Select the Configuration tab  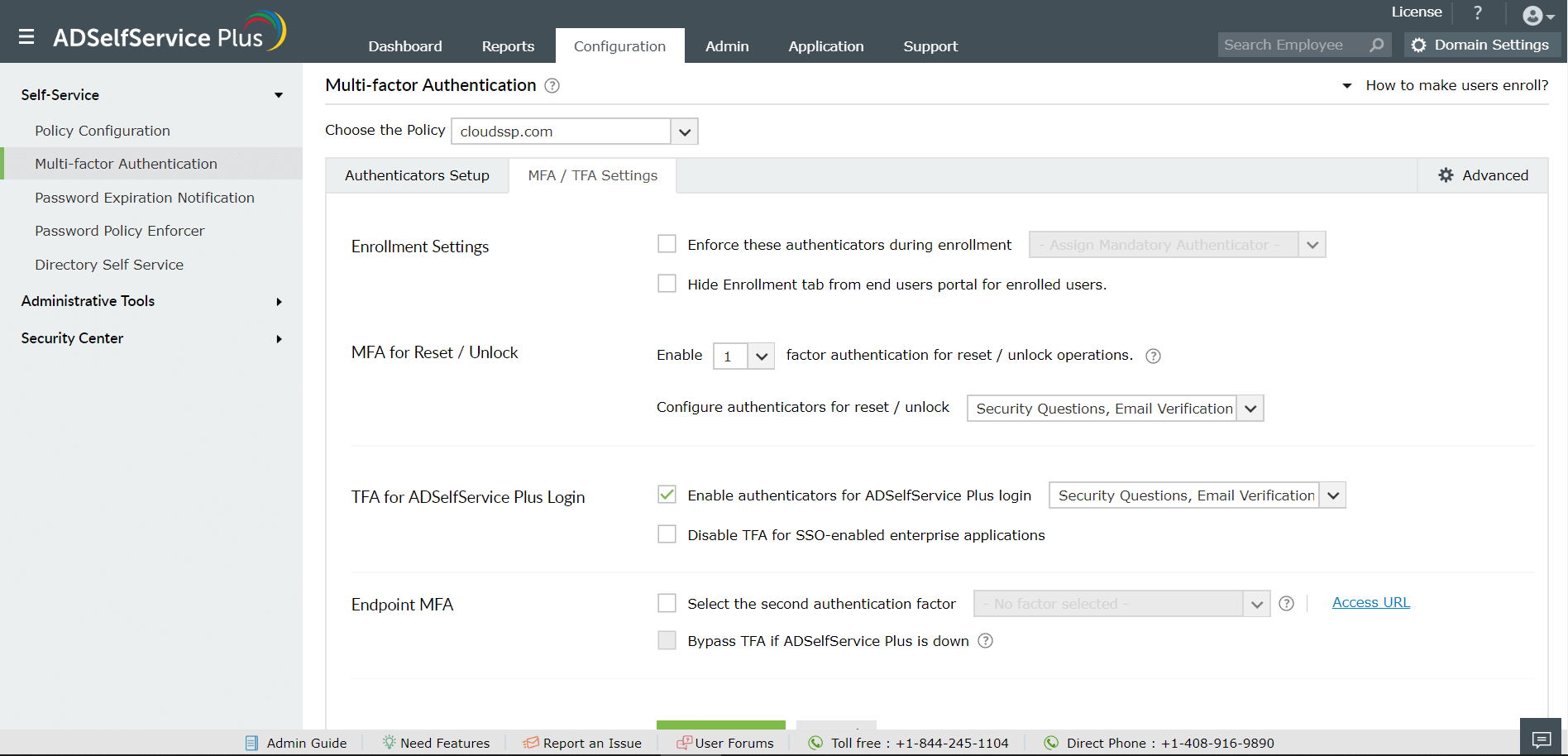pos(619,46)
